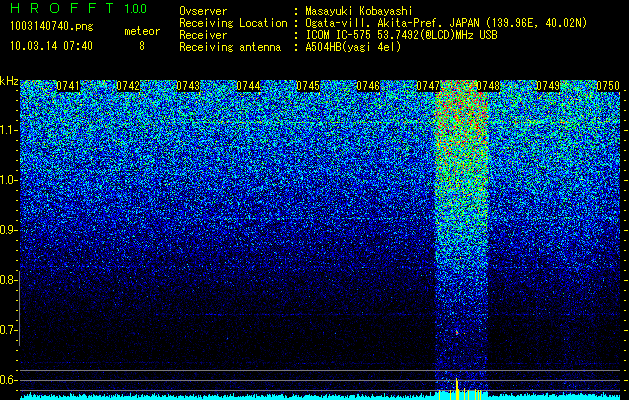Click the 0.9 kHz frequency axis label
629x400 pixels.
[9, 230]
